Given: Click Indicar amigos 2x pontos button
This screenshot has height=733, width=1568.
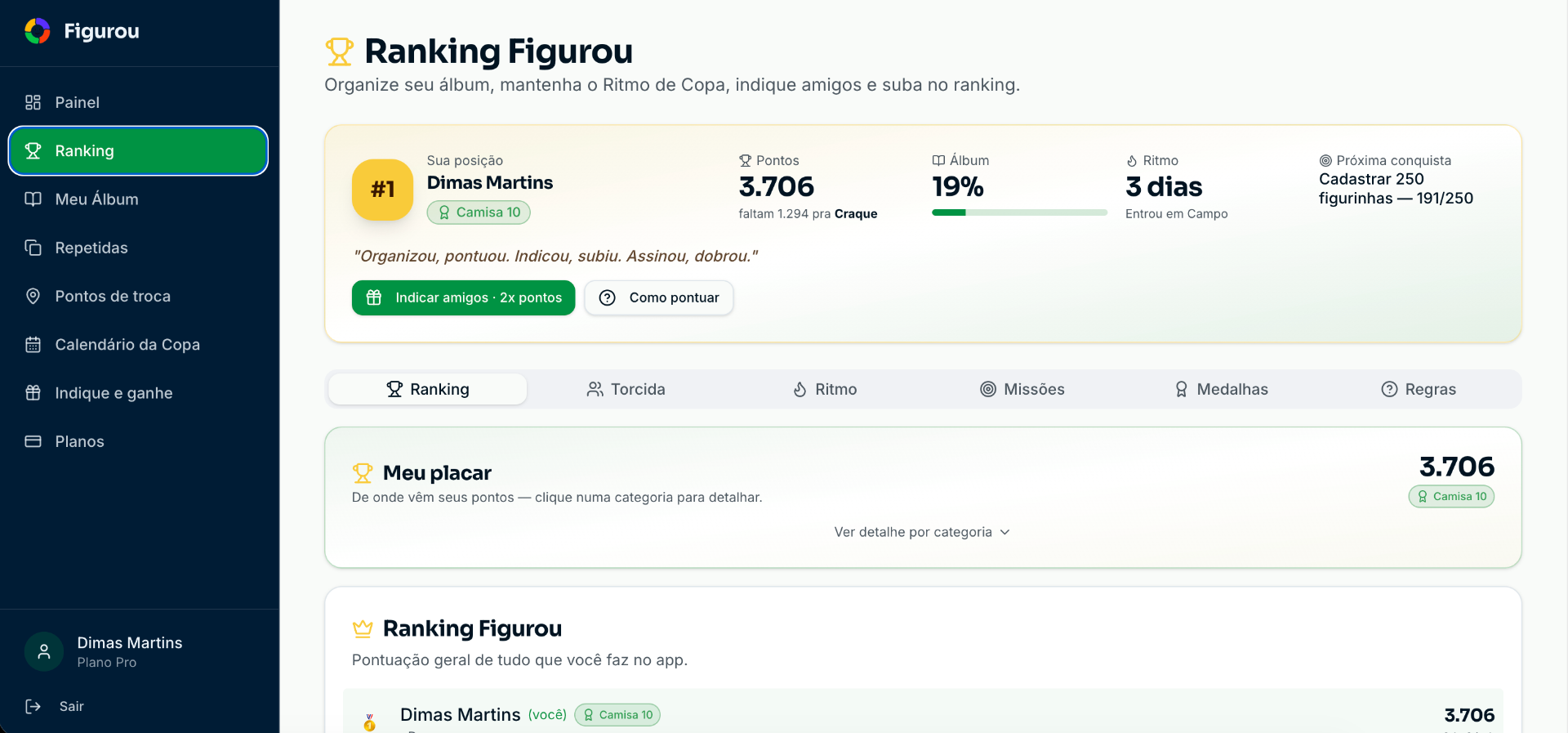Looking at the screenshot, I should (463, 297).
